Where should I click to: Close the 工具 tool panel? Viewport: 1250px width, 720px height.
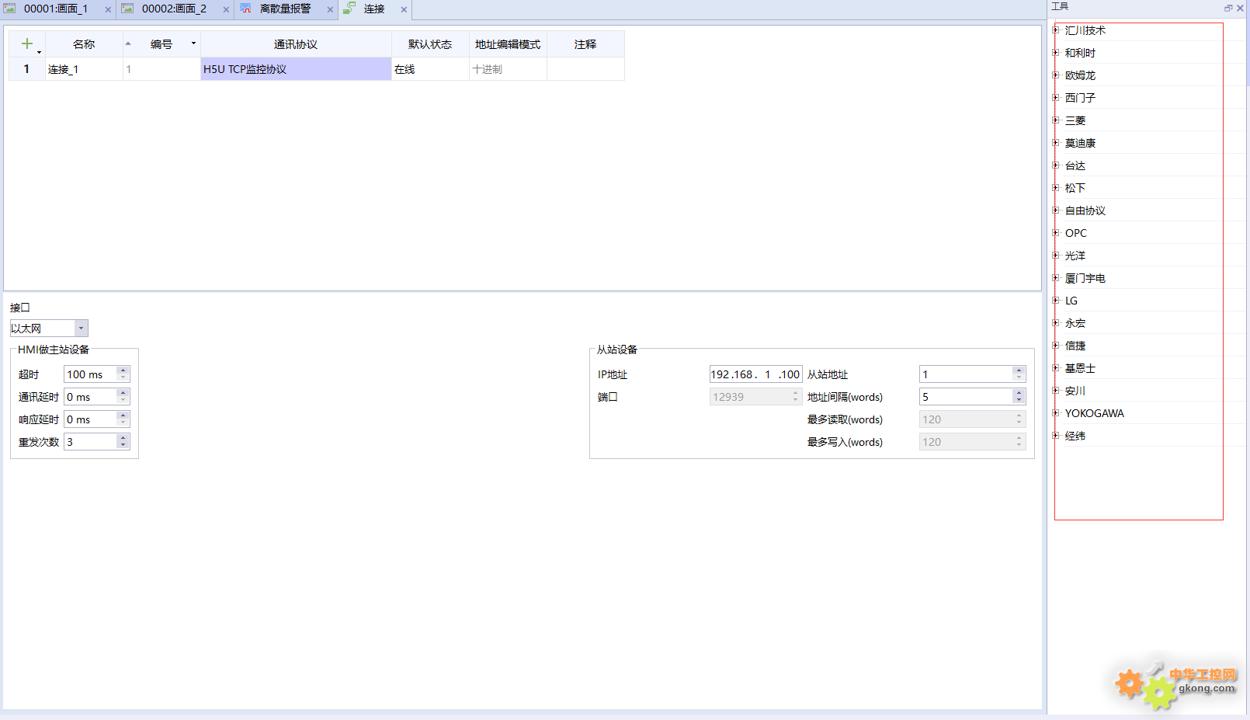coord(1240,7)
